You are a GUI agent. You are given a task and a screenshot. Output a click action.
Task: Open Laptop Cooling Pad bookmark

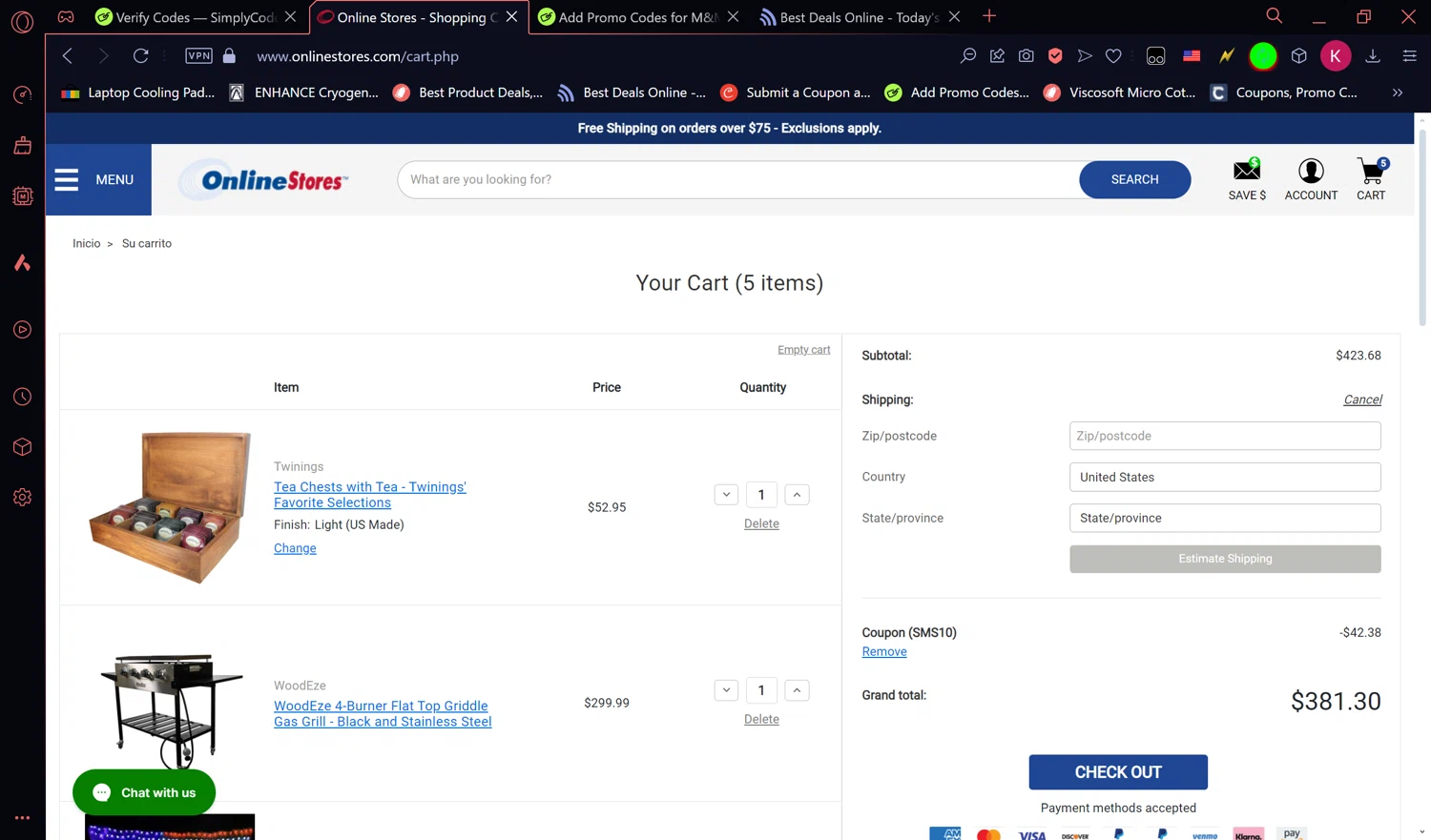(138, 92)
